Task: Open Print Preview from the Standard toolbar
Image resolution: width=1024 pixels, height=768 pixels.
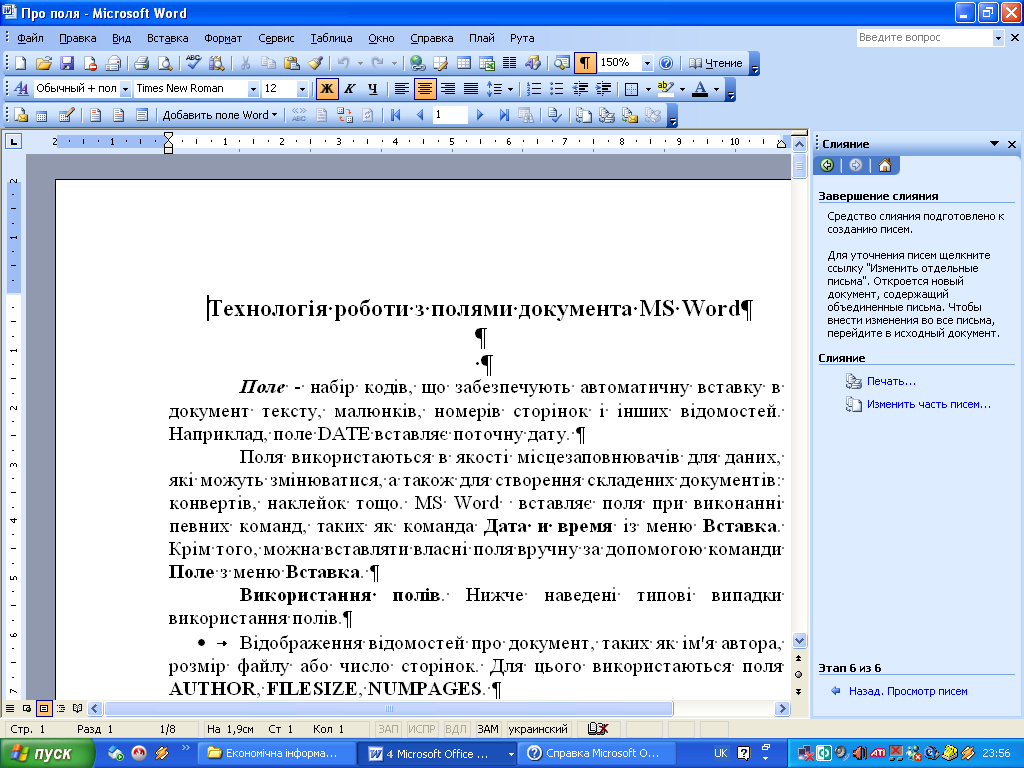Action: [165, 63]
